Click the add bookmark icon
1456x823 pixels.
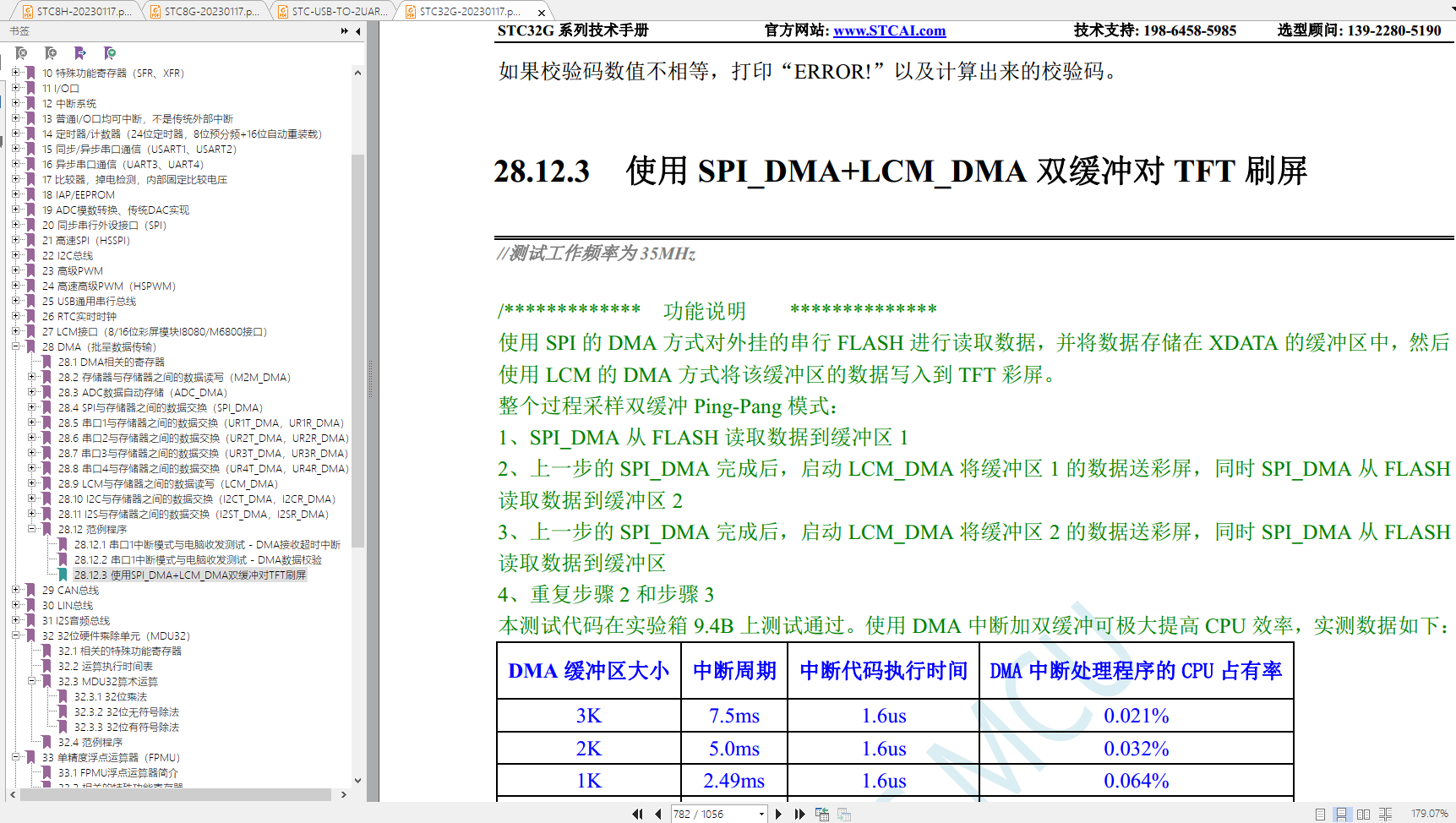pos(51,53)
